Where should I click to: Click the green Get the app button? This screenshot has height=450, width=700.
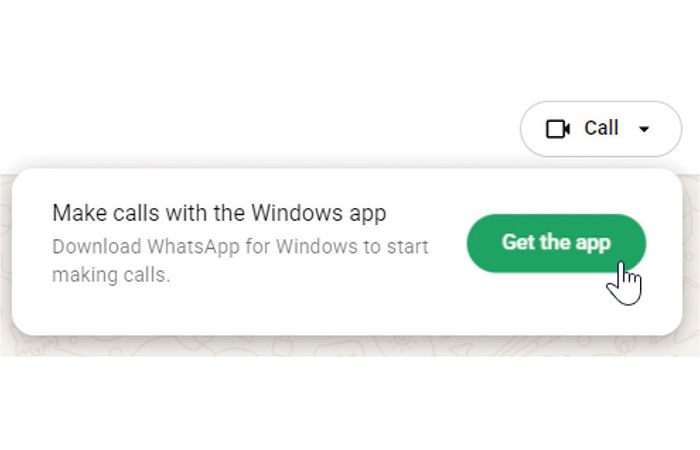(556, 243)
